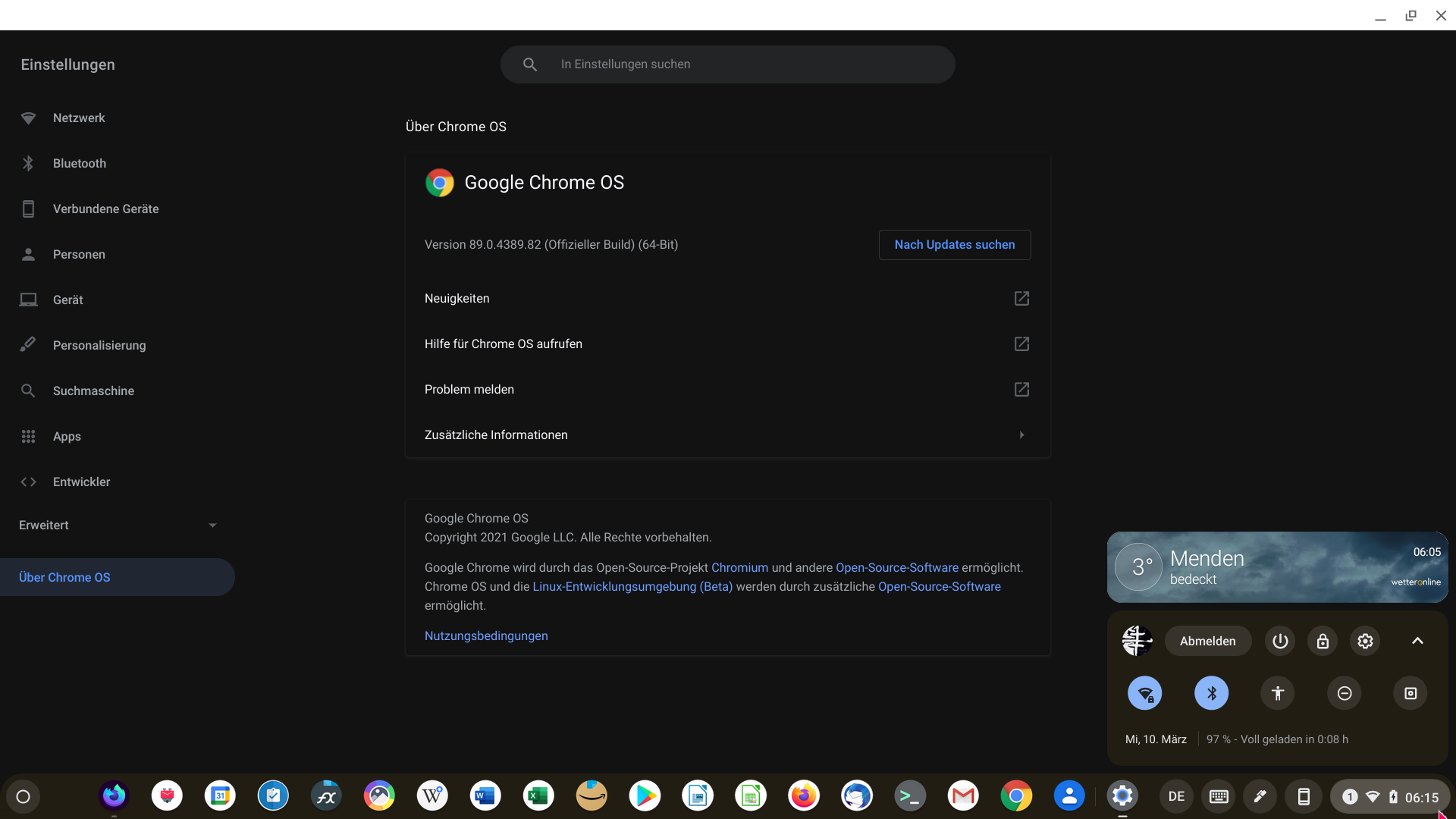Expand the Erweitert section
1456x819 pixels.
tap(118, 525)
